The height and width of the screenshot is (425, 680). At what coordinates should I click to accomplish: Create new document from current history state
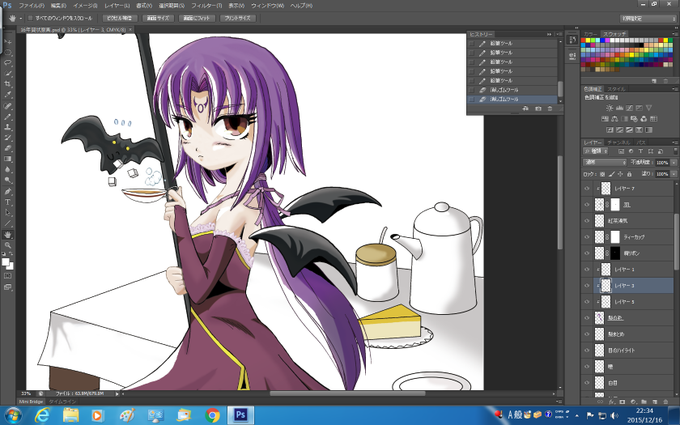coord(526,108)
